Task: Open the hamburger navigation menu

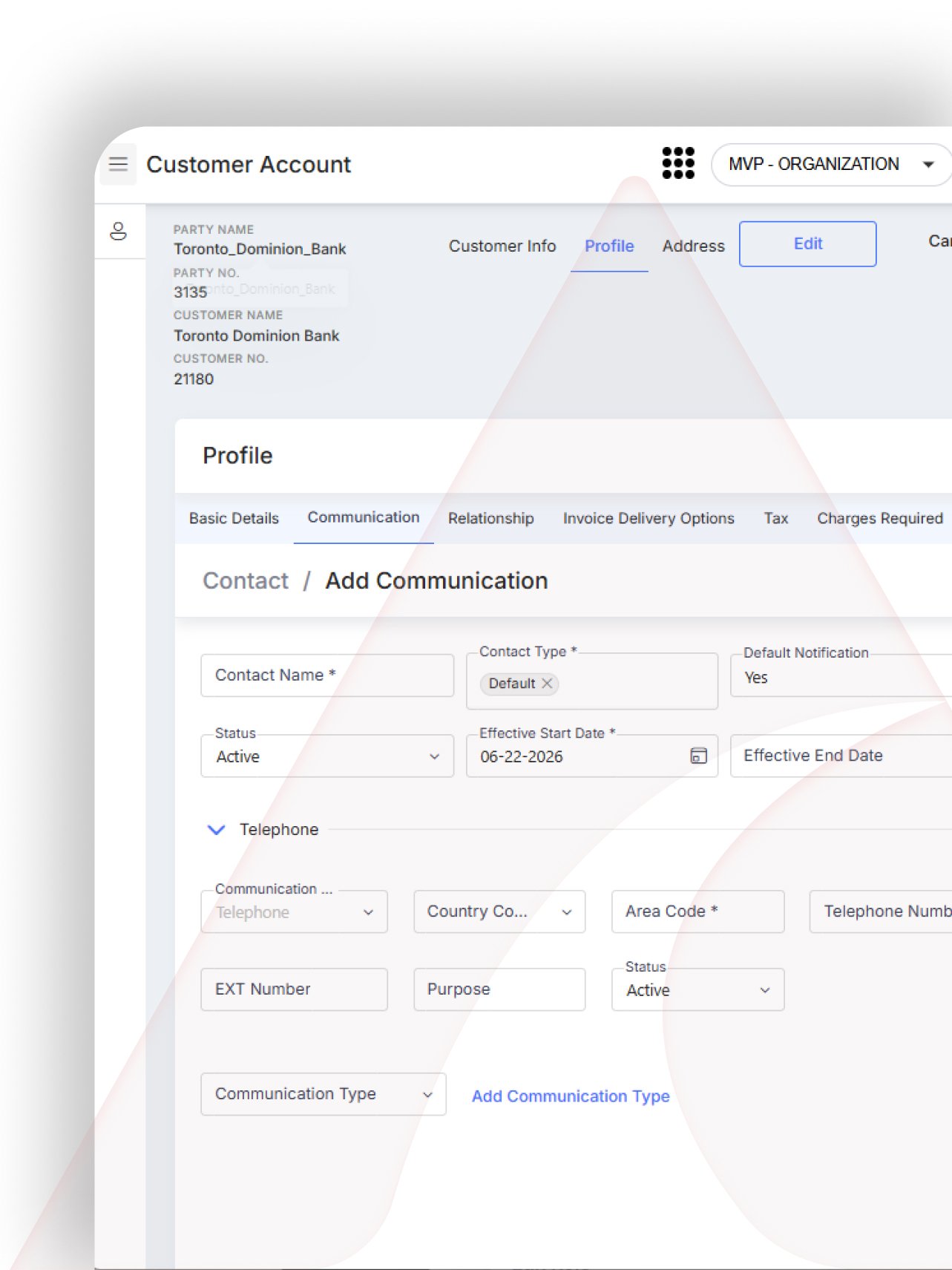Action: pos(119,164)
